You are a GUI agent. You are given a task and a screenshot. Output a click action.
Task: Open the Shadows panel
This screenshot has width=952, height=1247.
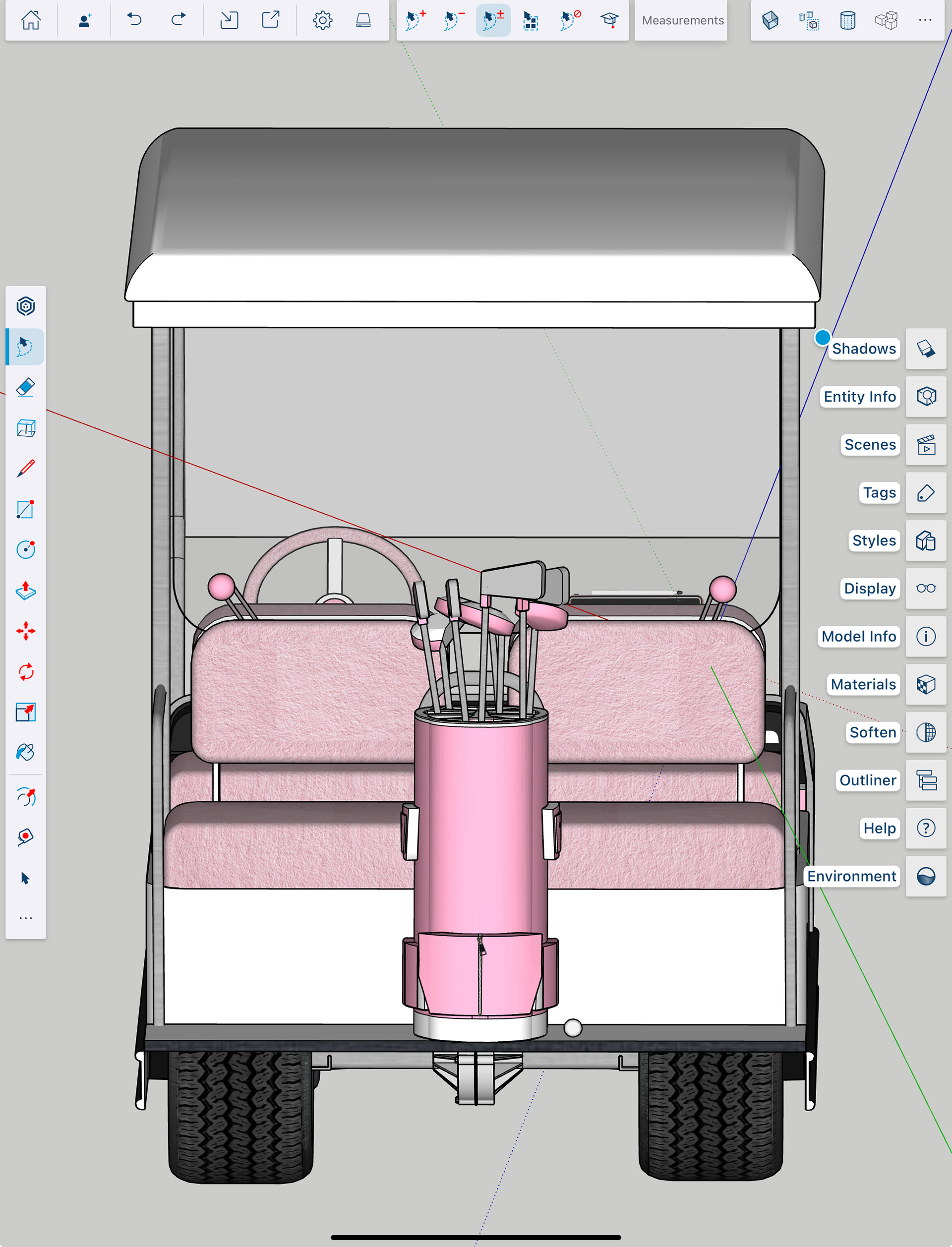pos(925,349)
